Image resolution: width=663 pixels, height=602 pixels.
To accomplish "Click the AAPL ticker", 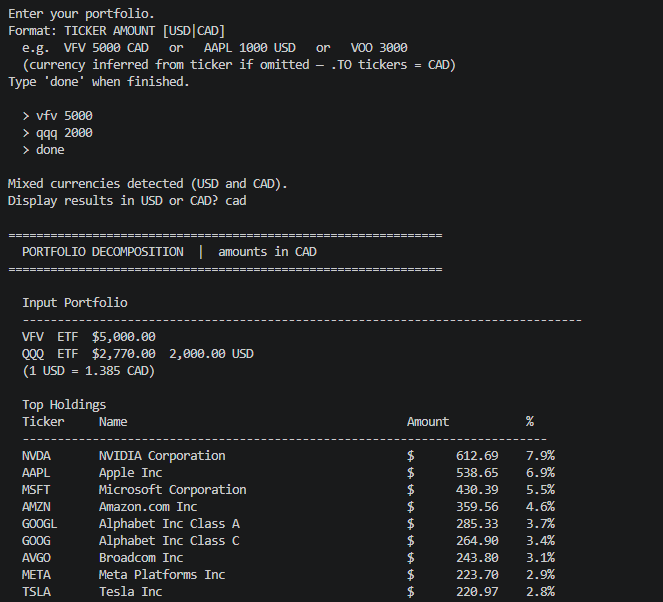I will tap(36, 473).
